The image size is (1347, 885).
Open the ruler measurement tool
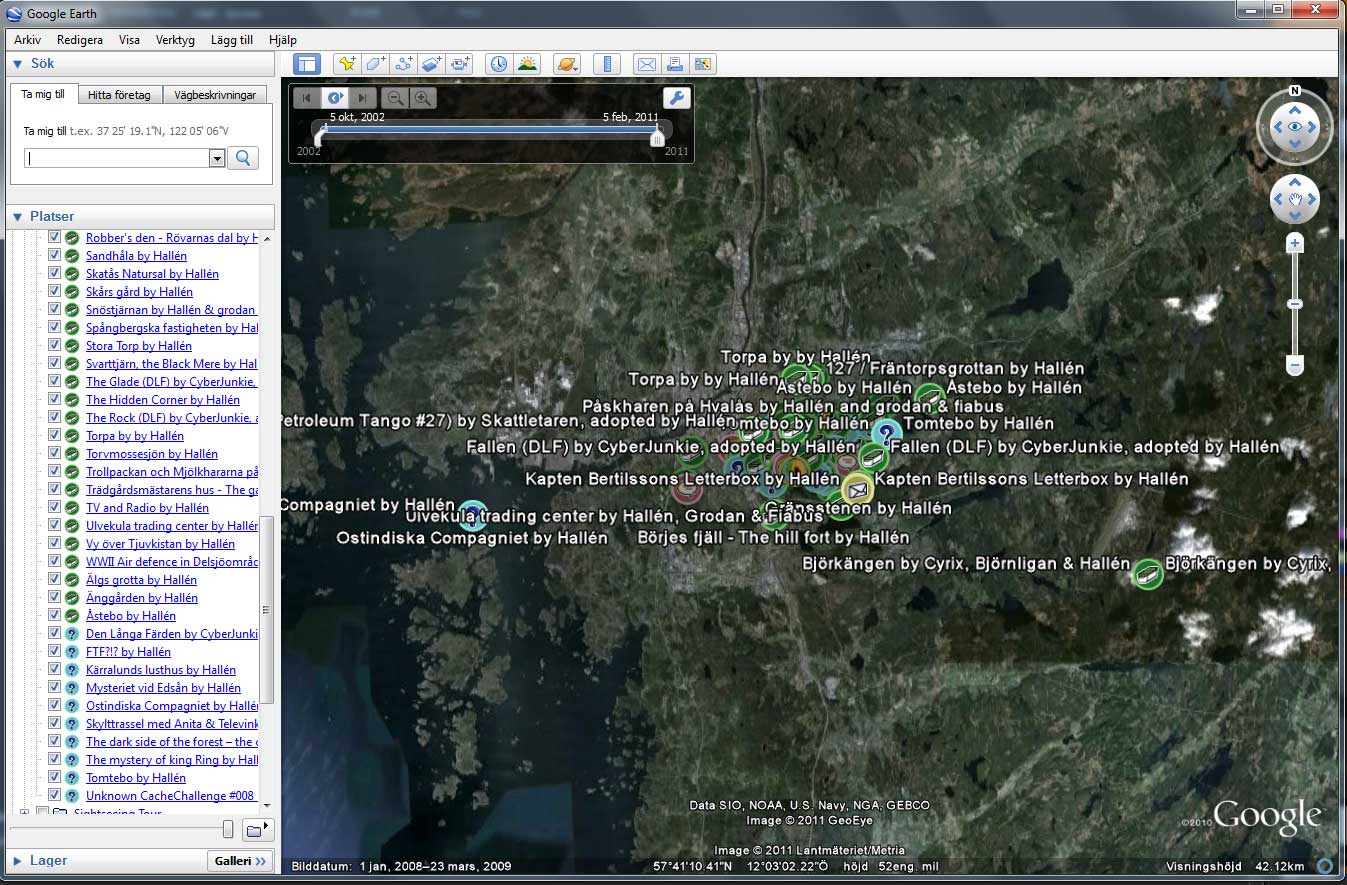point(606,64)
